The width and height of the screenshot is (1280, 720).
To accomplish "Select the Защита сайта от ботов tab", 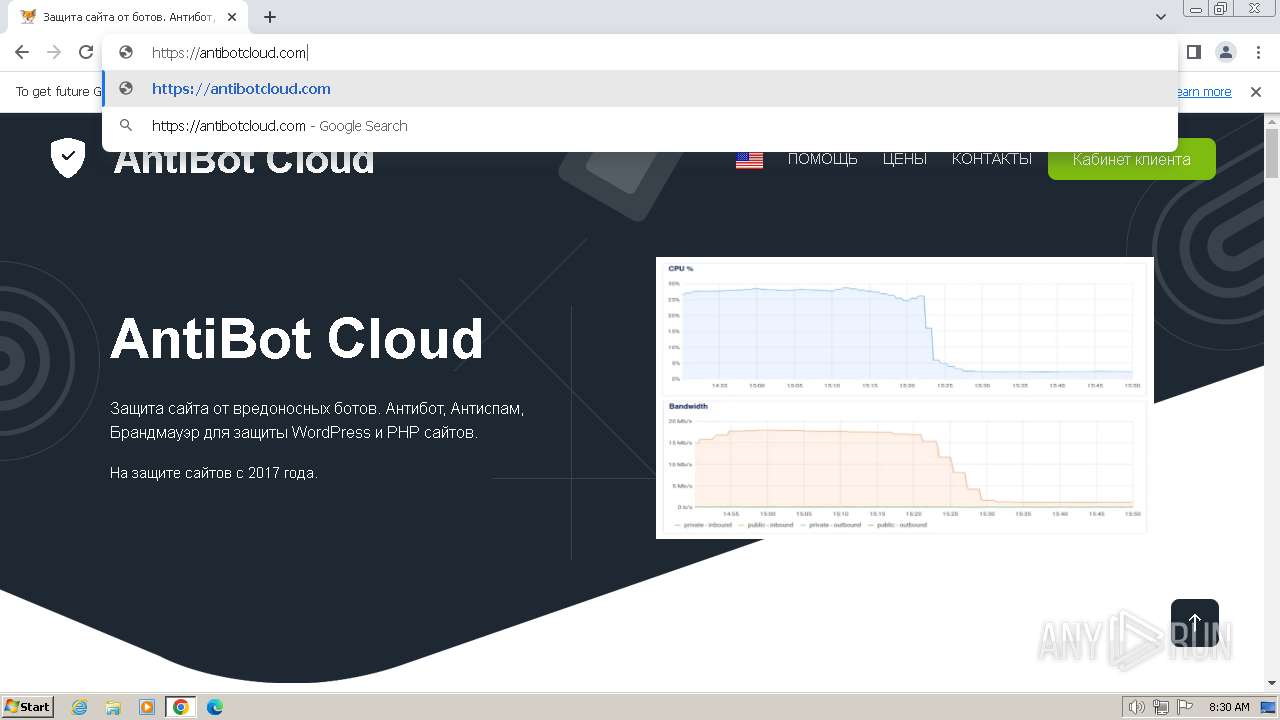I will pos(127,17).
